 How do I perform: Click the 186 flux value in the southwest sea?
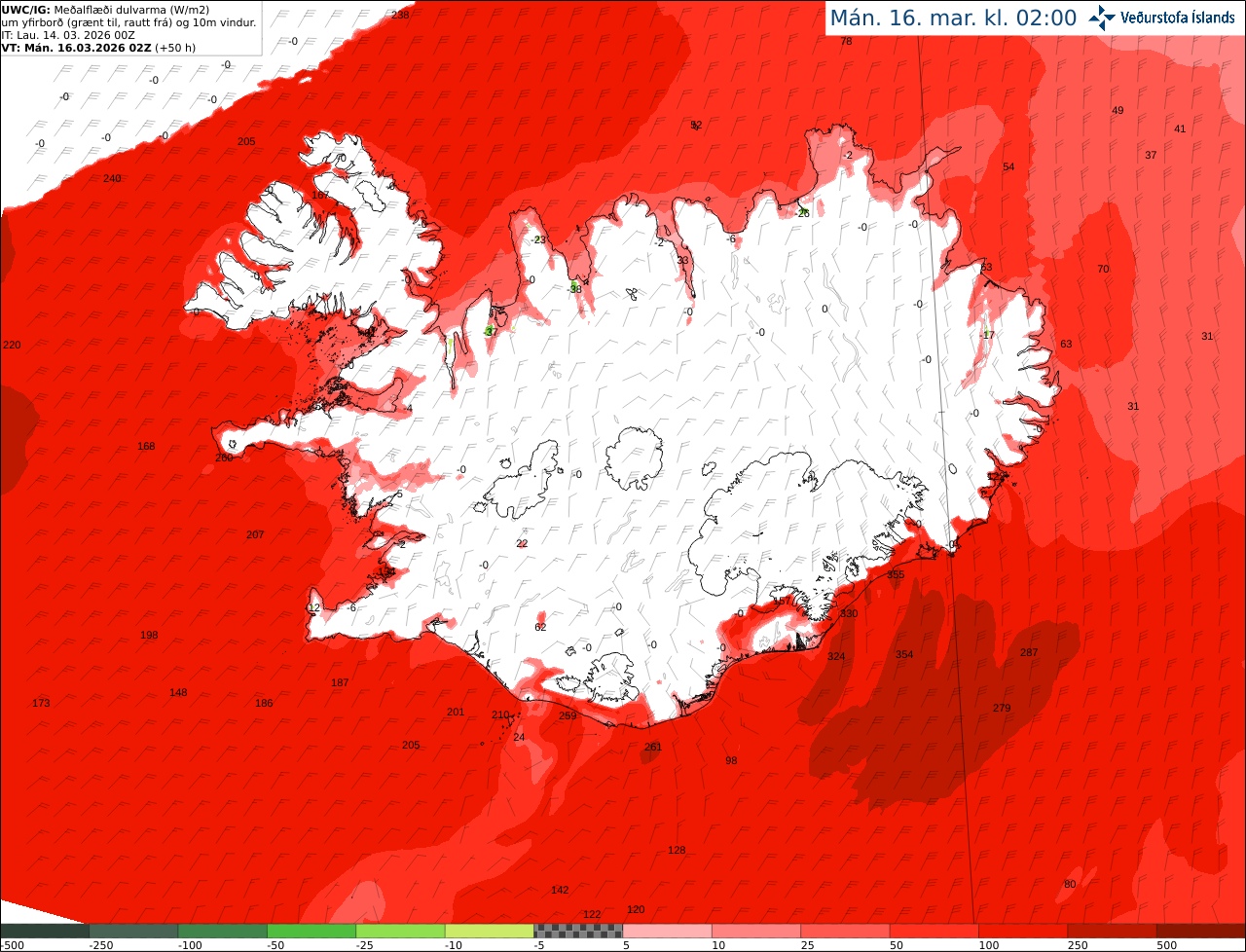tap(264, 703)
